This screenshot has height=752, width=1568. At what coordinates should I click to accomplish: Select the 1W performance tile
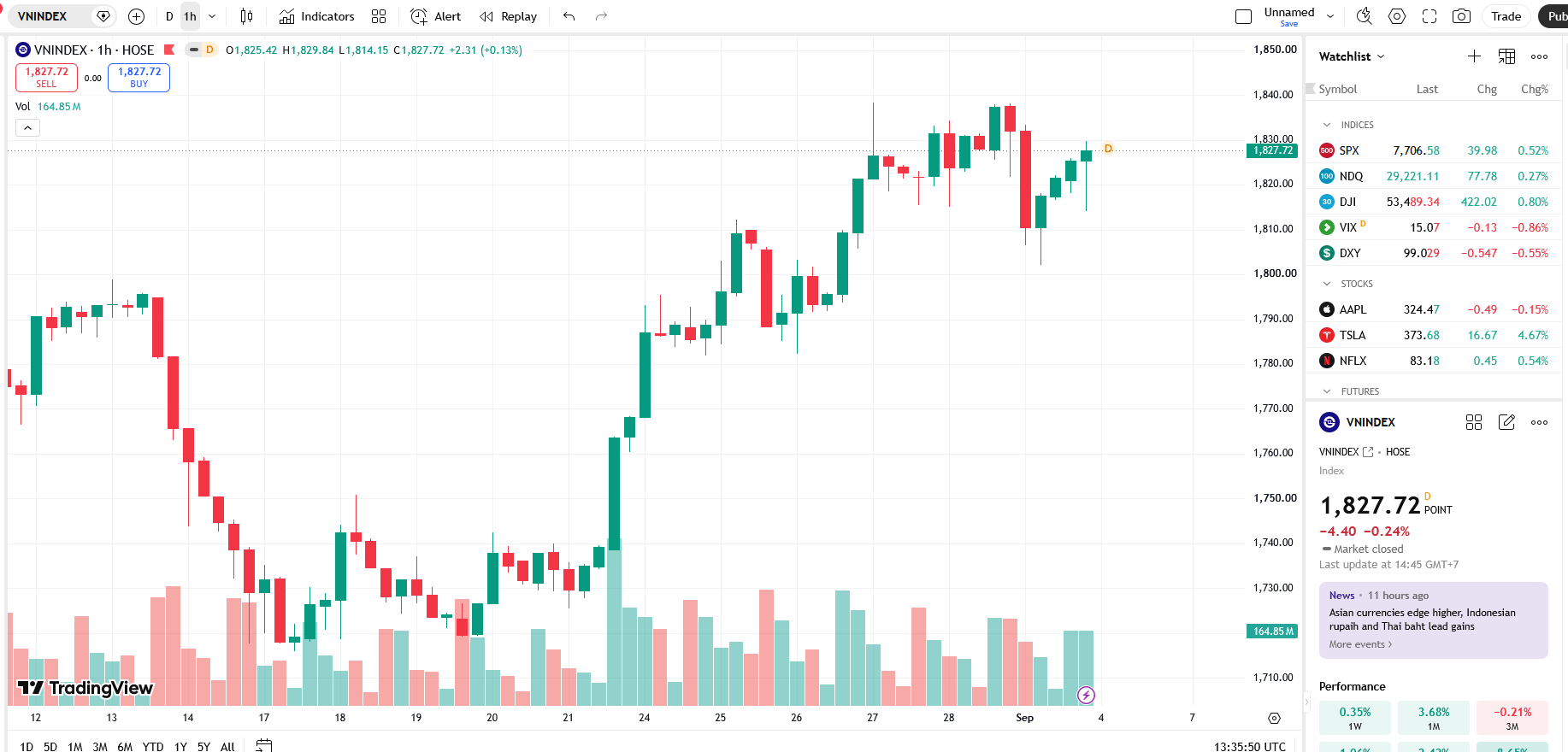(x=1355, y=718)
